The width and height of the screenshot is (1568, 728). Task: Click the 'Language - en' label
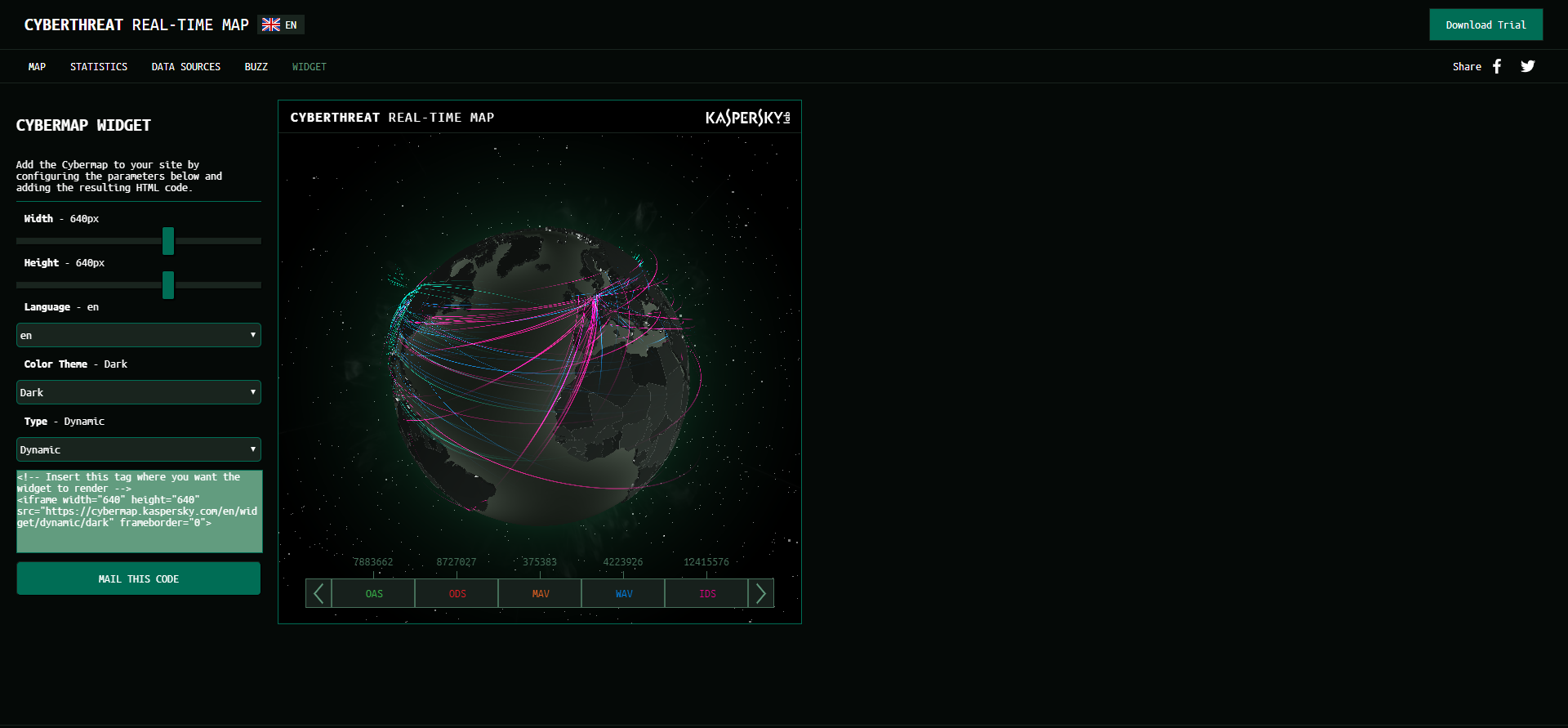point(61,307)
